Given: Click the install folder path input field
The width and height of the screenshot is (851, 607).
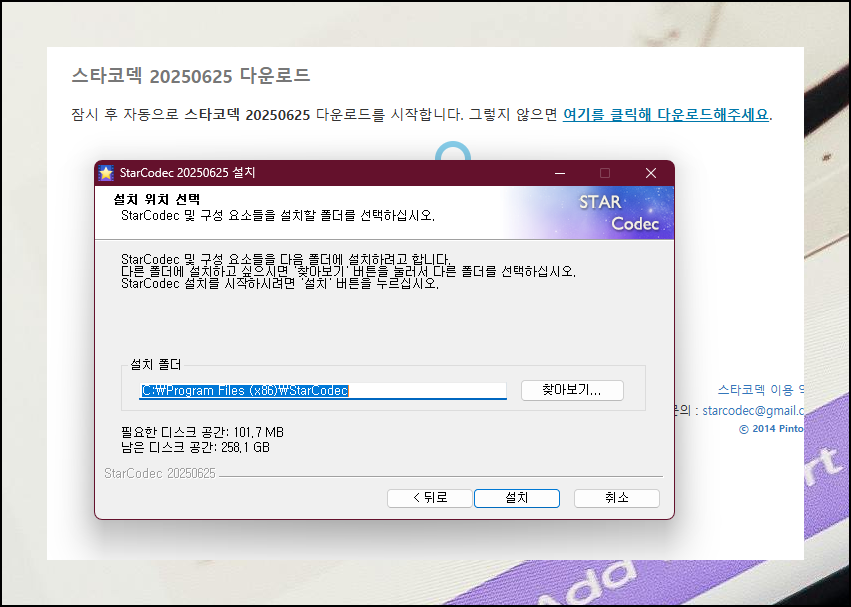Looking at the screenshot, I should [x=323, y=390].
